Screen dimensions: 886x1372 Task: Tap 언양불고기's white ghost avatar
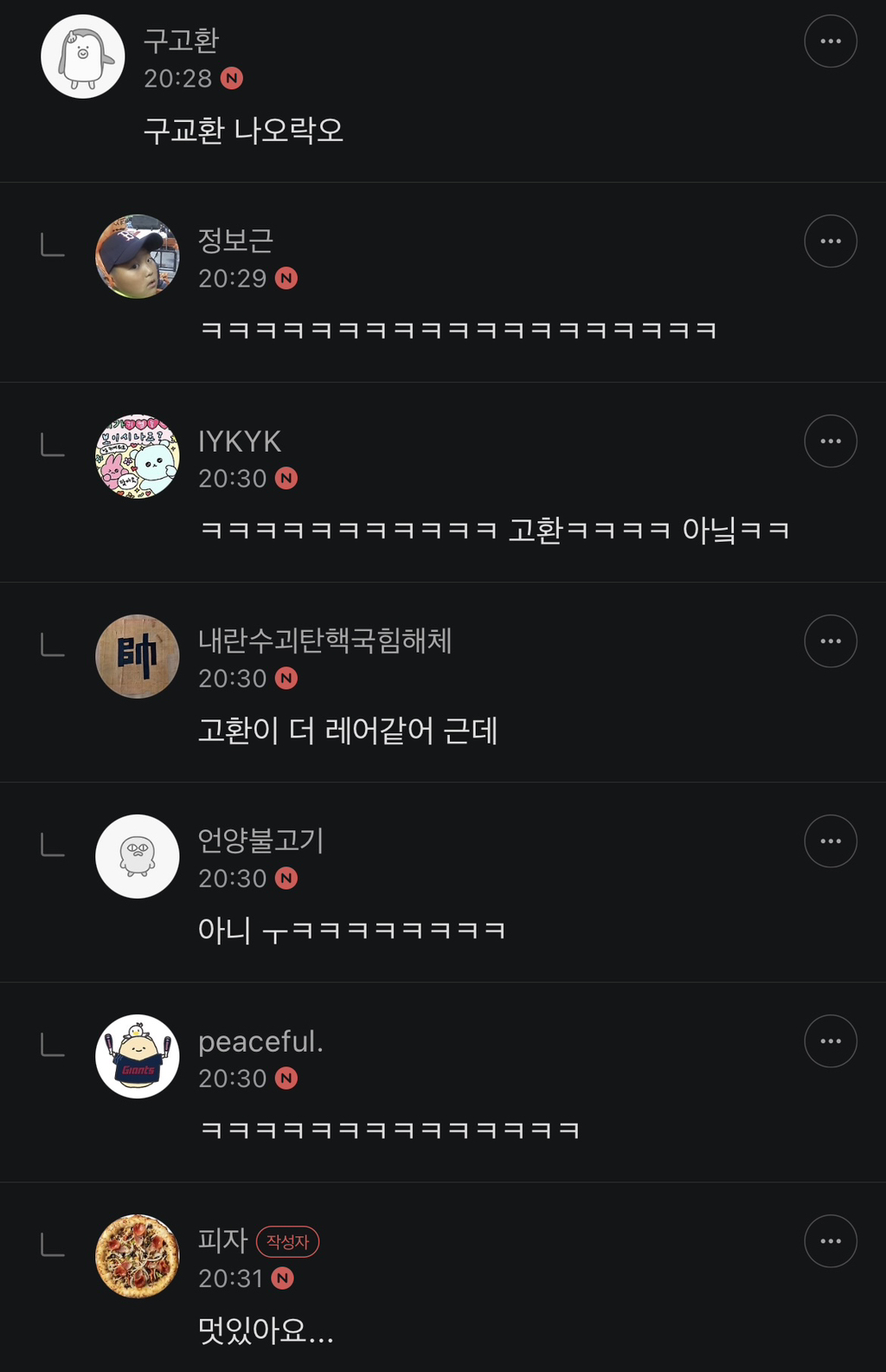[x=137, y=856]
